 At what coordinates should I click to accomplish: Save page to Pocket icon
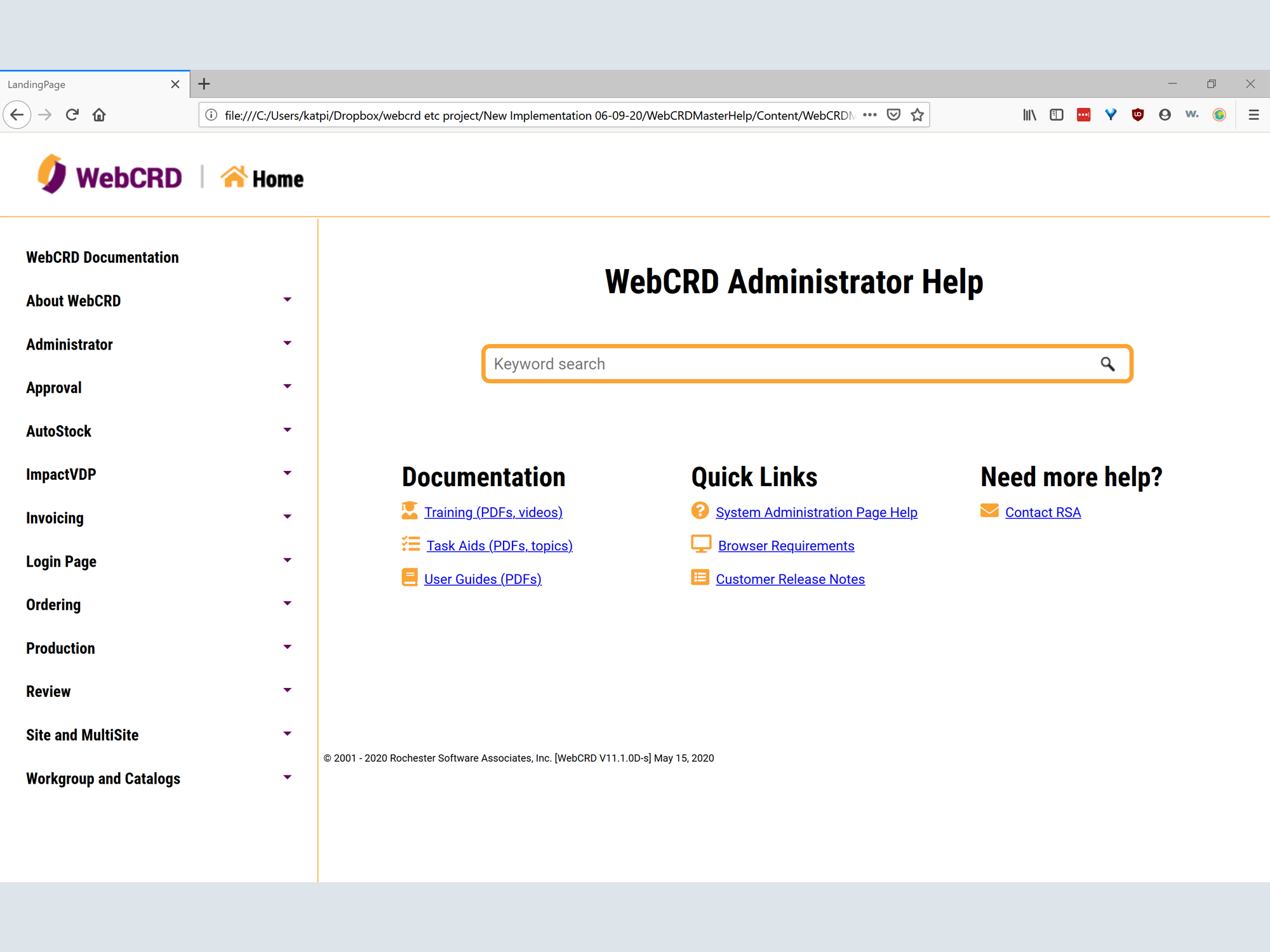tap(893, 115)
